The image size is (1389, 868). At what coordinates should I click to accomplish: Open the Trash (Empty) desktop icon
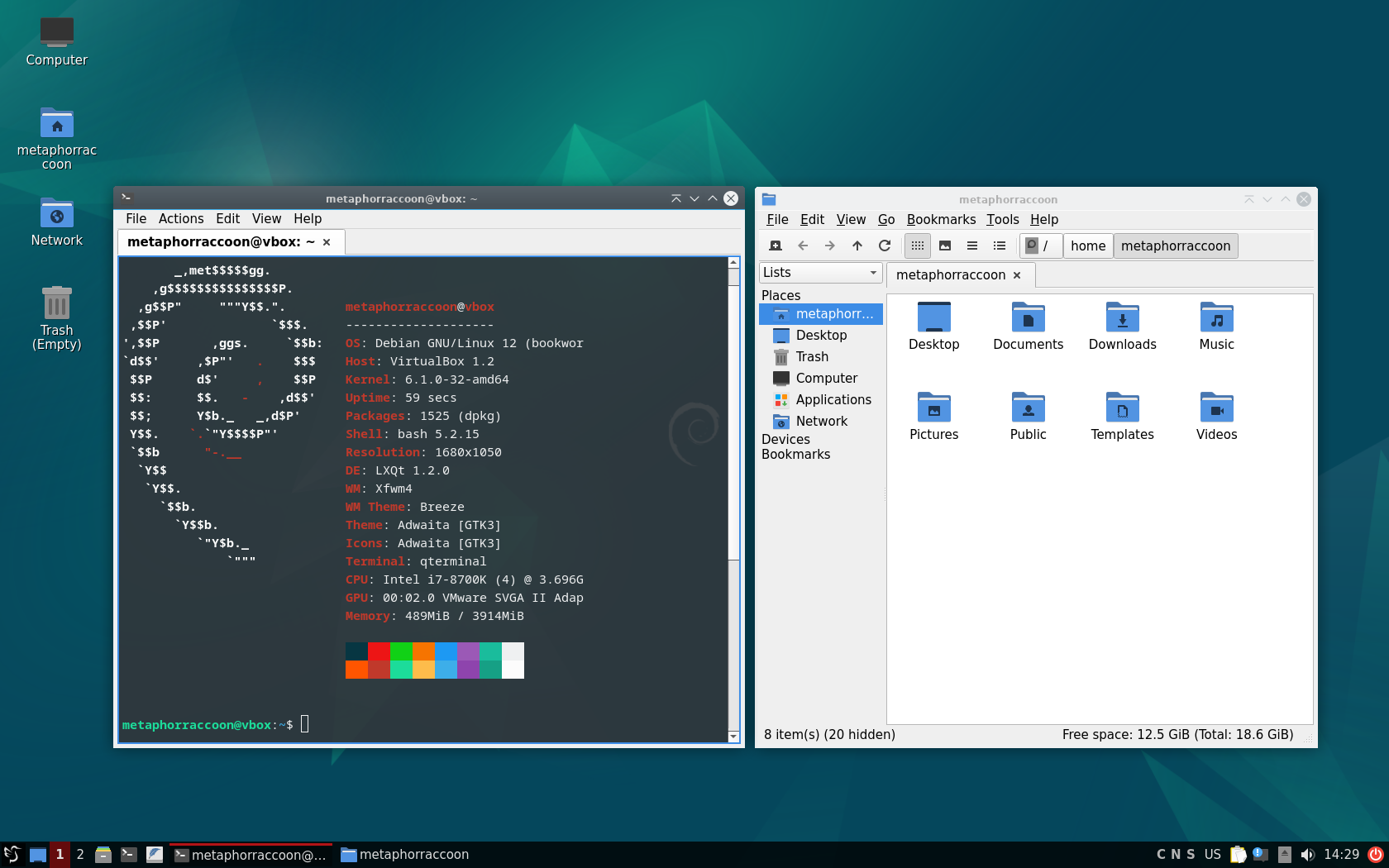(56, 318)
